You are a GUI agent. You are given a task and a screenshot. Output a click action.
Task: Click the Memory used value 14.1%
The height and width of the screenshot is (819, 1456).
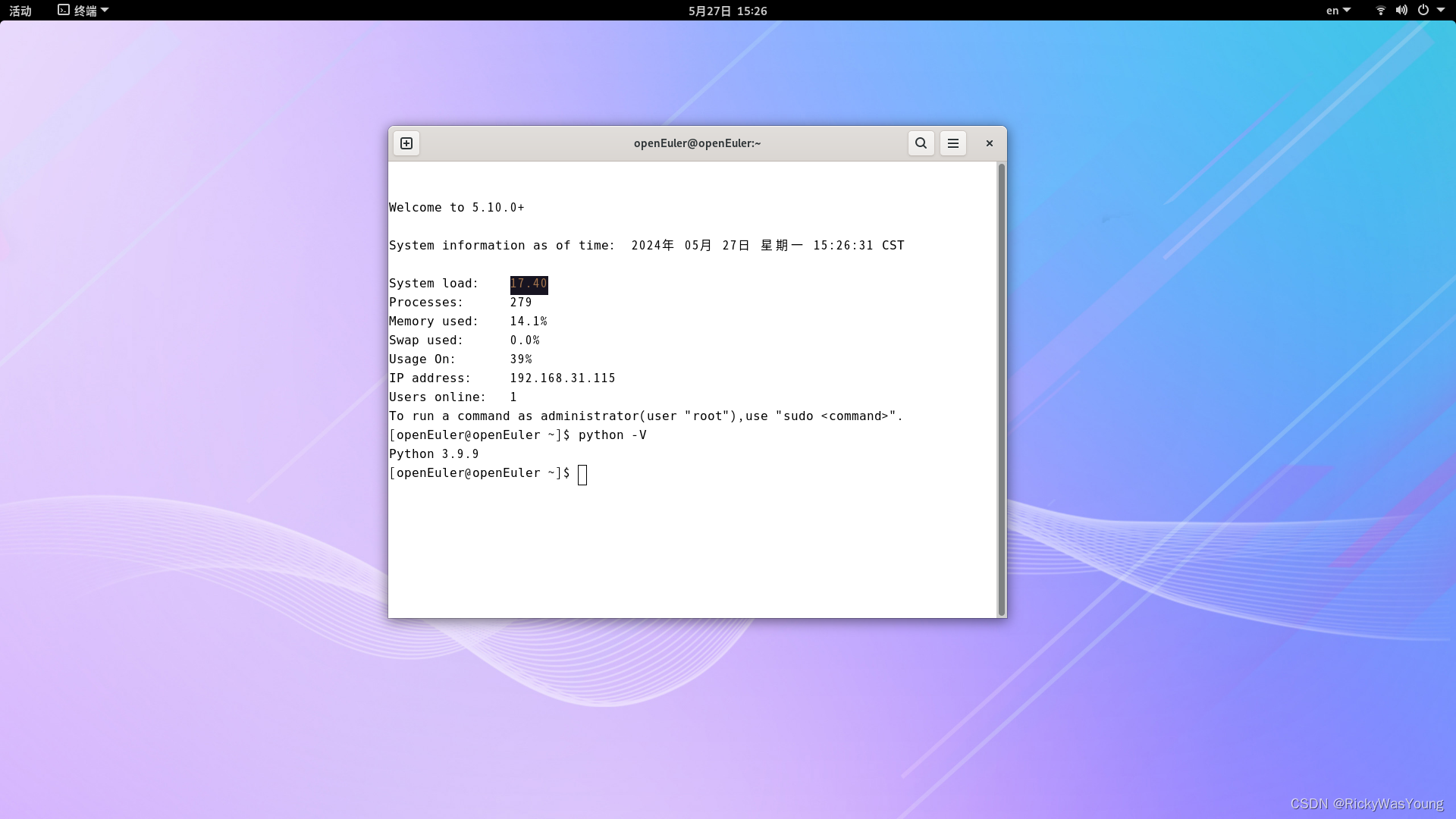tap(529, 322)
